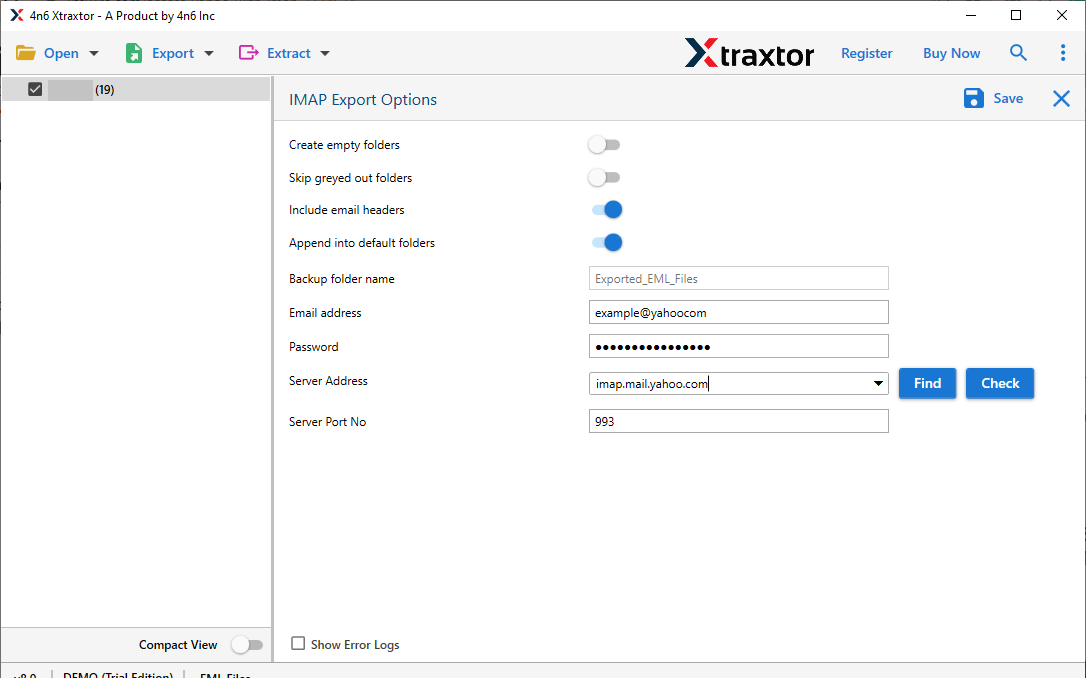This screenshot has width=1086, height=678.
Task: Minimize the Xtraxtor window
Action: [x=971, y=15]
